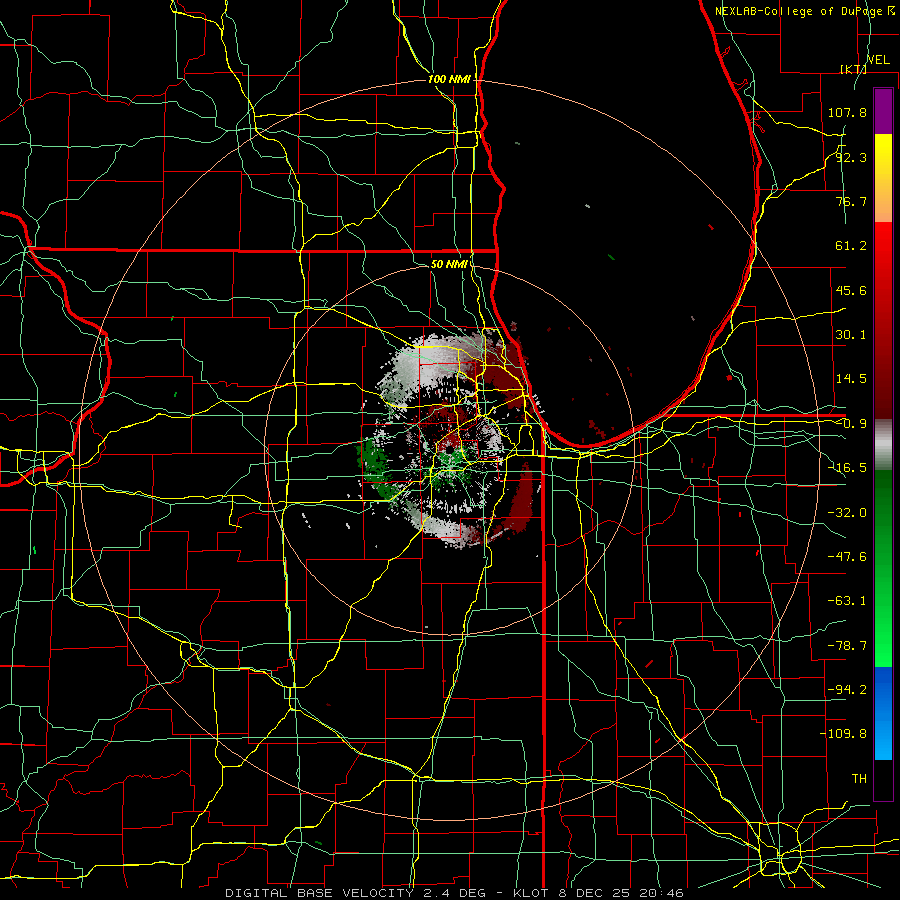
Task: Click the -63.1 legend value
Action: coord(847,601)
